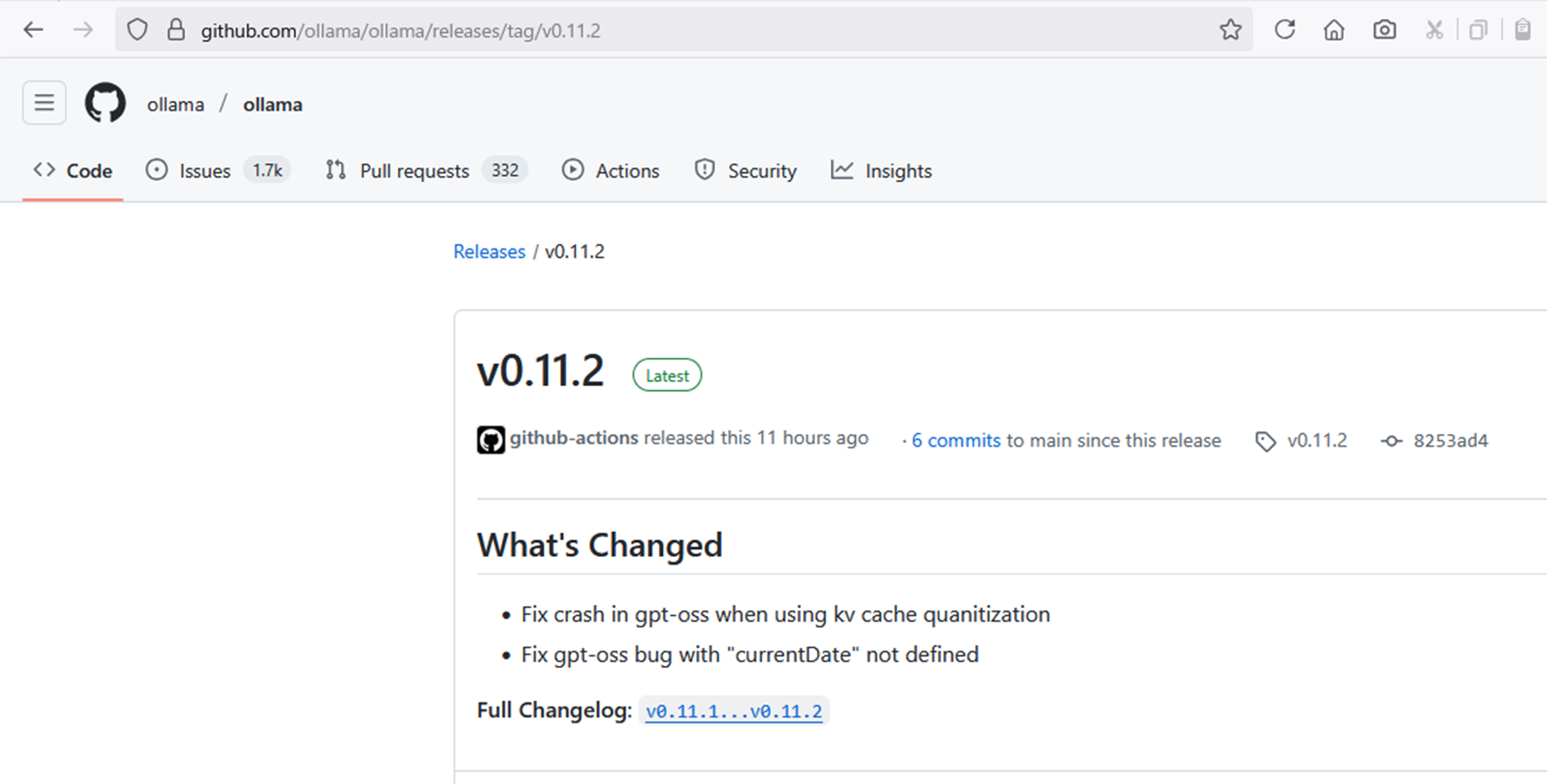Click the v0.11.2 breadcrumb text
Image resolution: width=1547 pixels, height=784 pixels.
(x=575, y=251)
